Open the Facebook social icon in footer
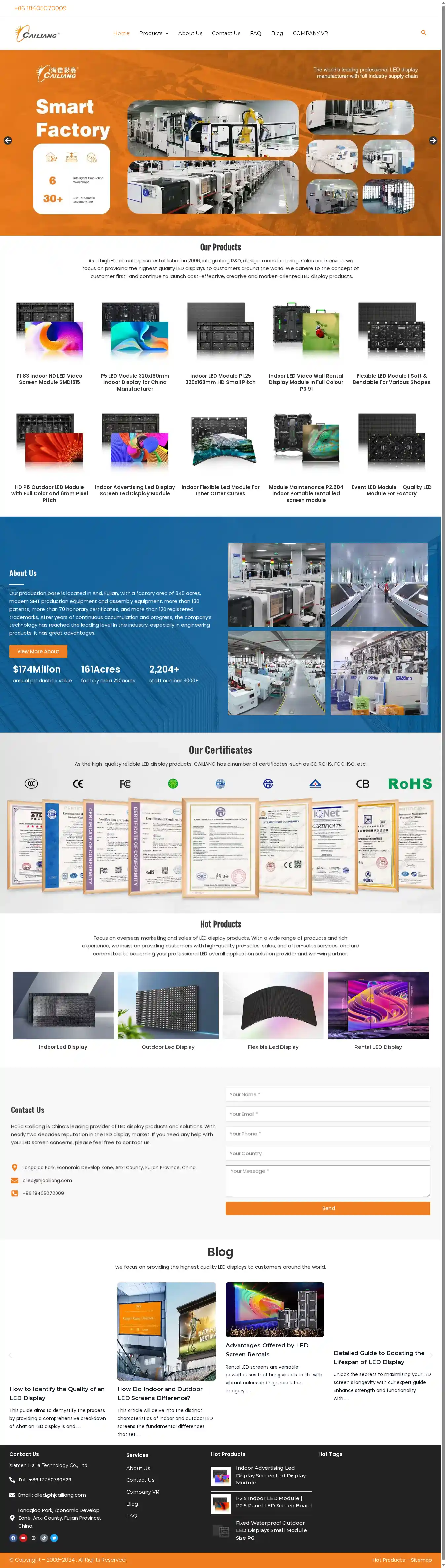The width and height of the screenshot is (446, 1568). point(14,1538)
